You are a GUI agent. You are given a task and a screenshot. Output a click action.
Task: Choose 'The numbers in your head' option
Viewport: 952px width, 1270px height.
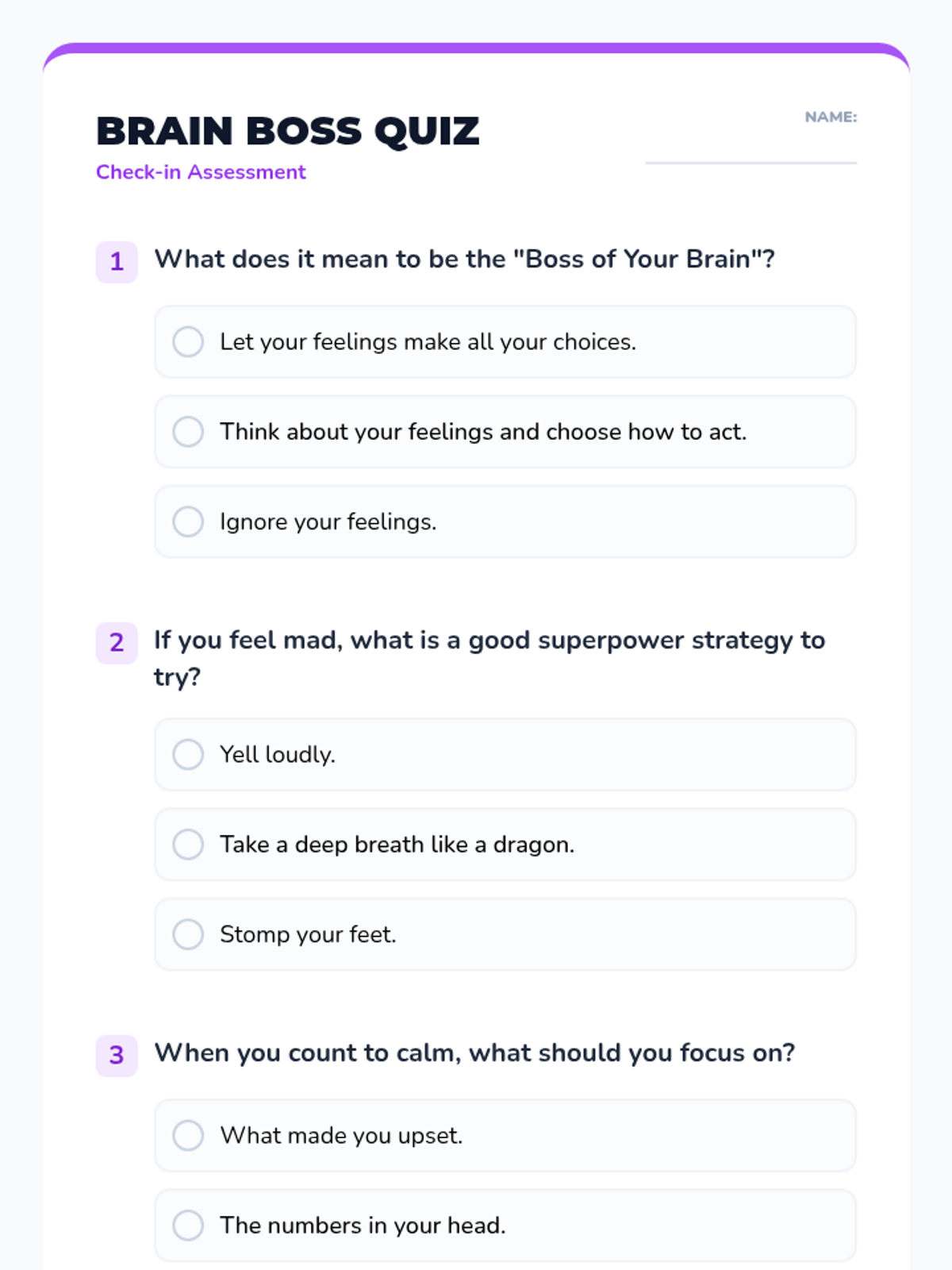505,1226
